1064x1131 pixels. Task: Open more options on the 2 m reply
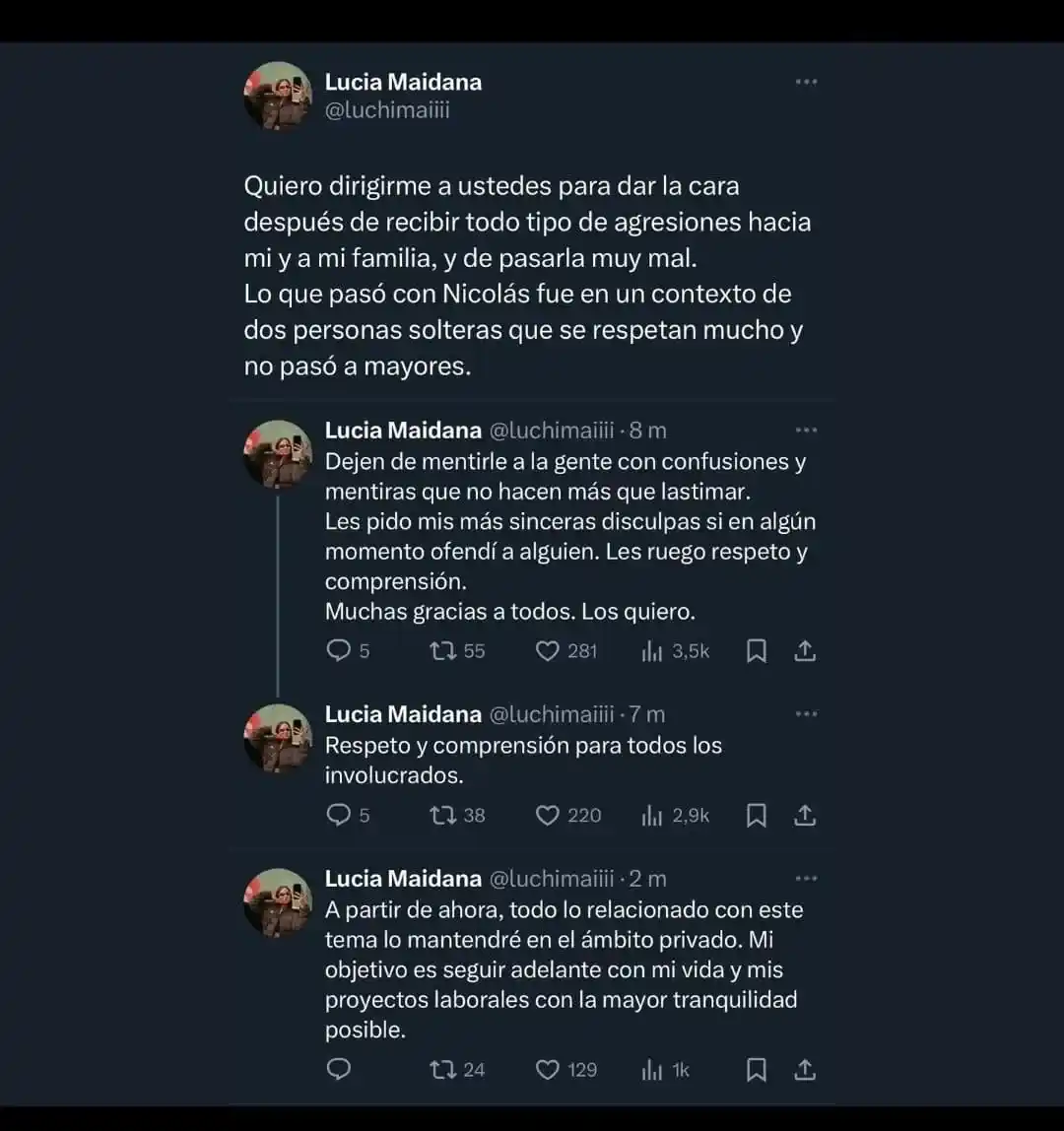(806, 879)
